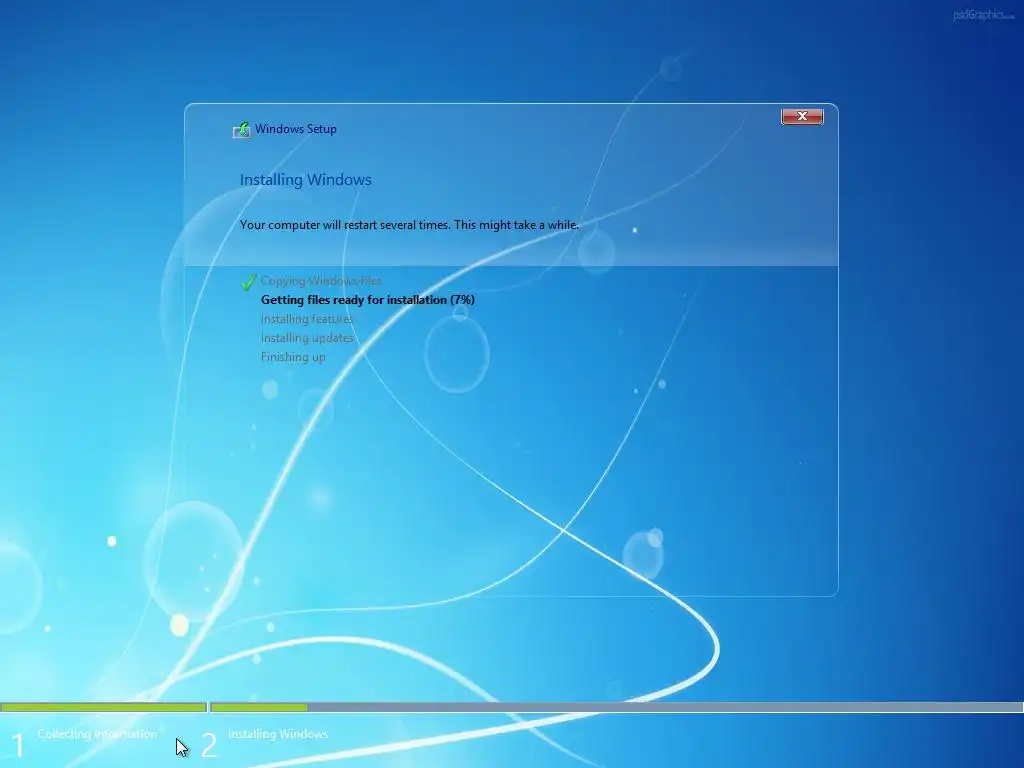This screenshot has height=768, width=1024.
Task: Select the Copying Windows files step
Action: pos(321,281)
